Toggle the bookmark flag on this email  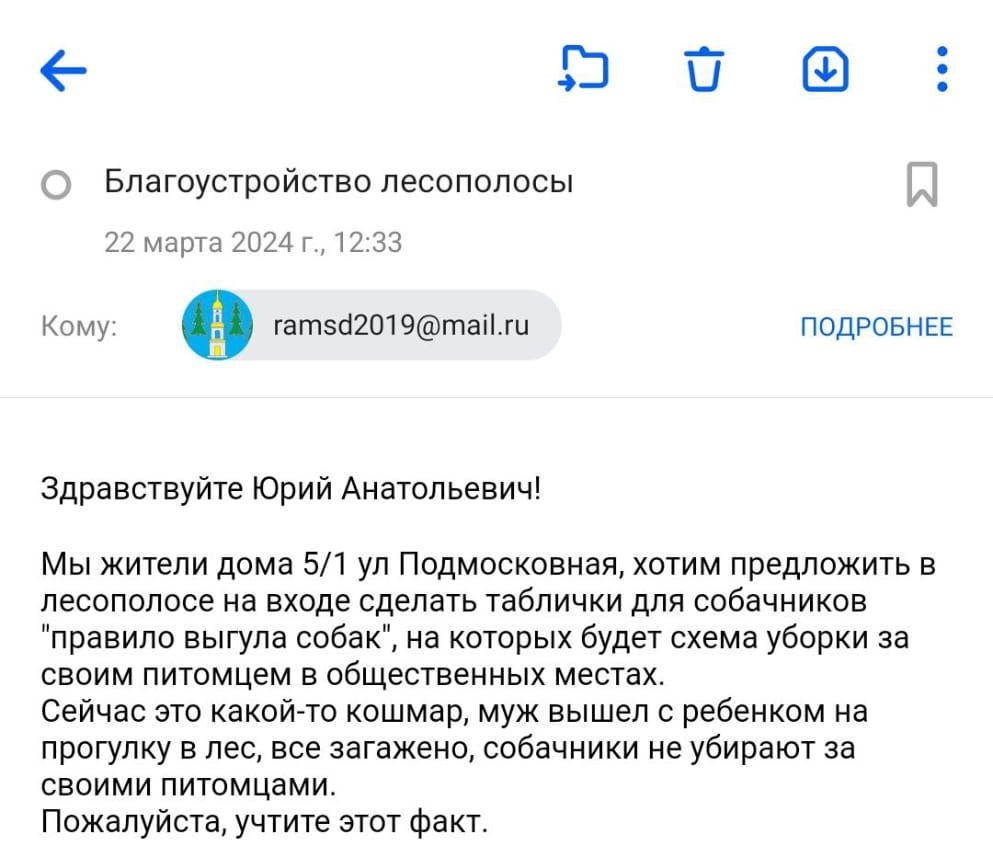coord(921,185)
